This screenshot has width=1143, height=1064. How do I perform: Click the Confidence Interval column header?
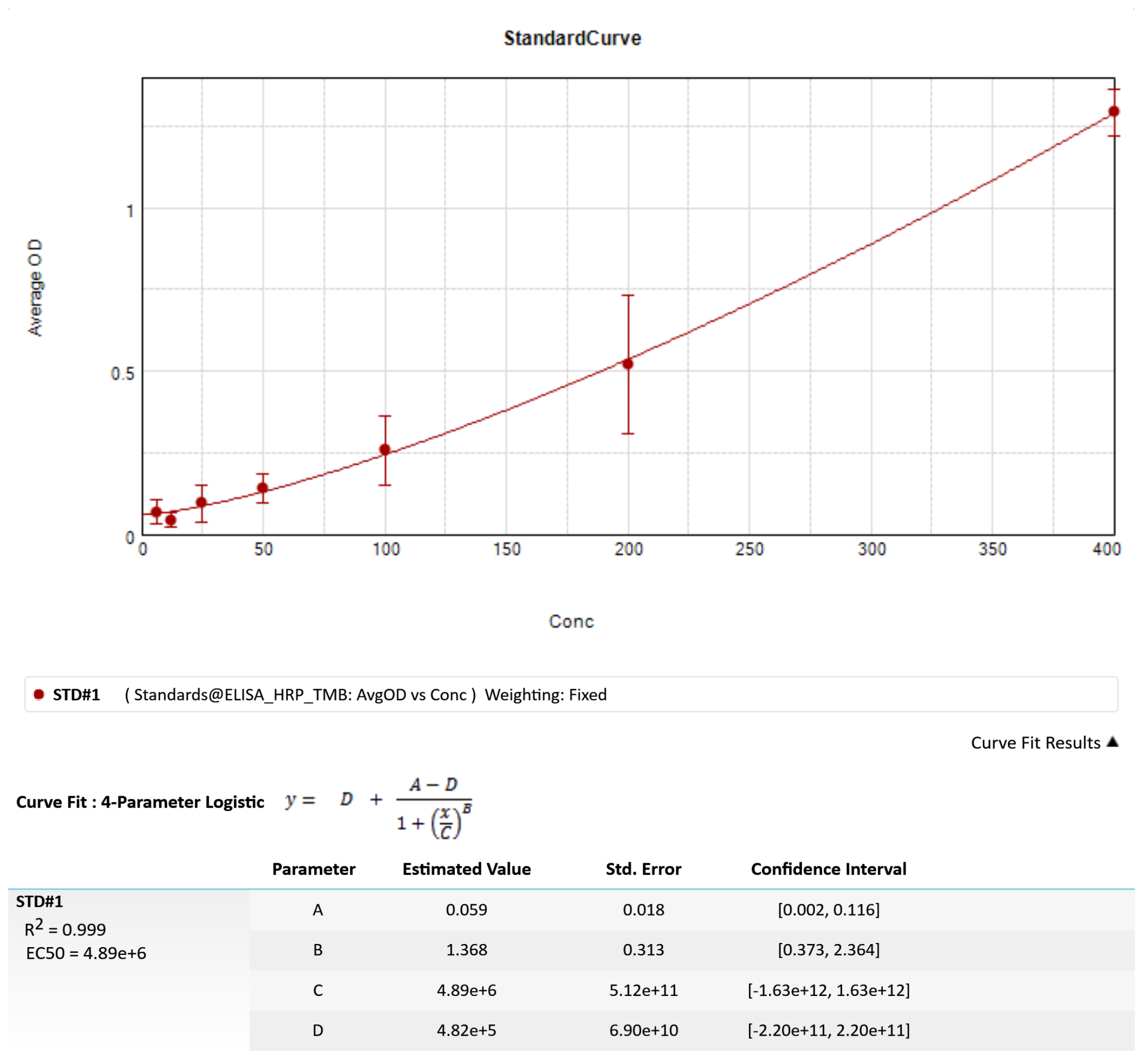(828, 869)
